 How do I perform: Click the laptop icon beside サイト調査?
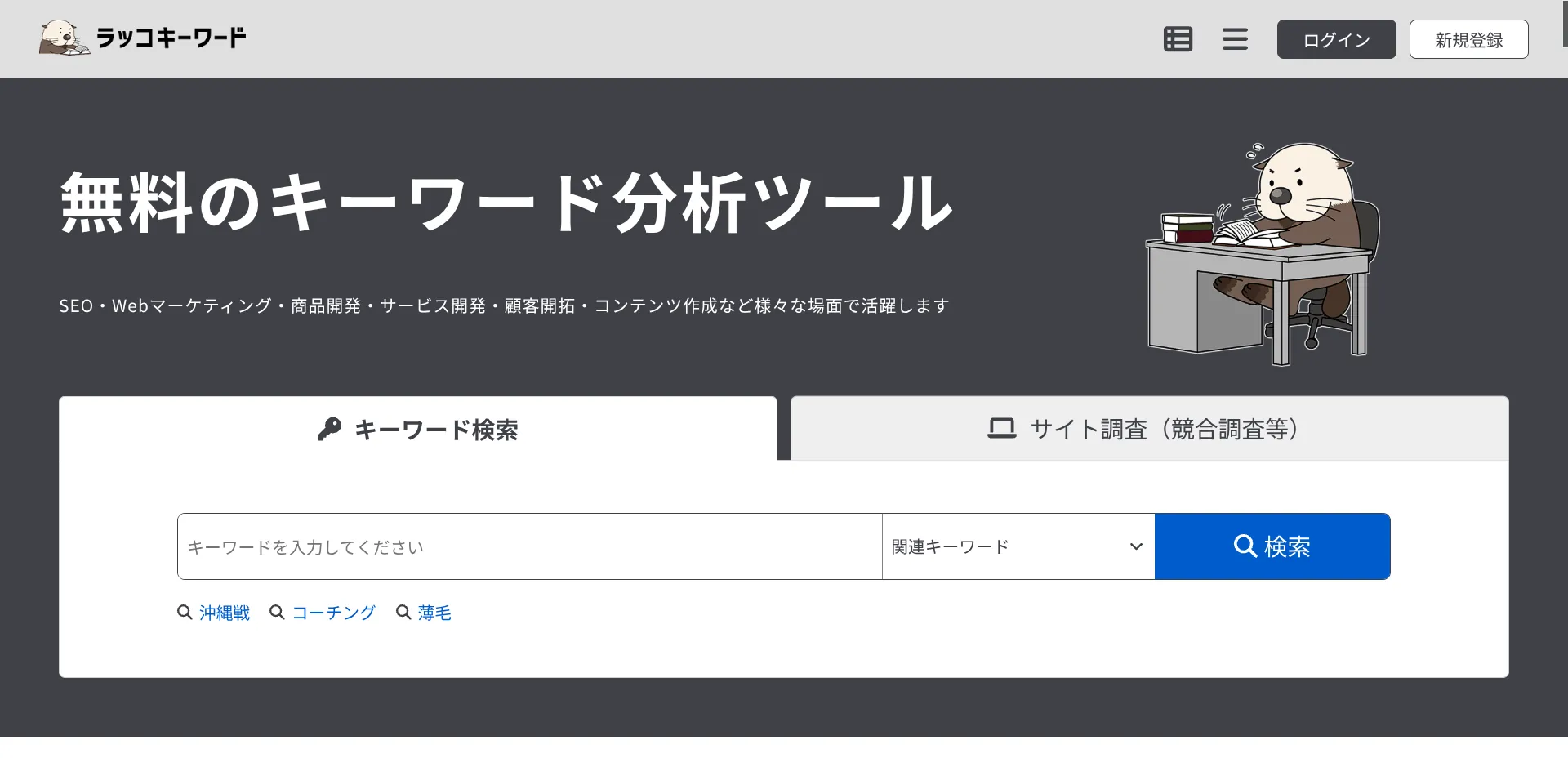pyautogui.click(x=1002, y=428)
